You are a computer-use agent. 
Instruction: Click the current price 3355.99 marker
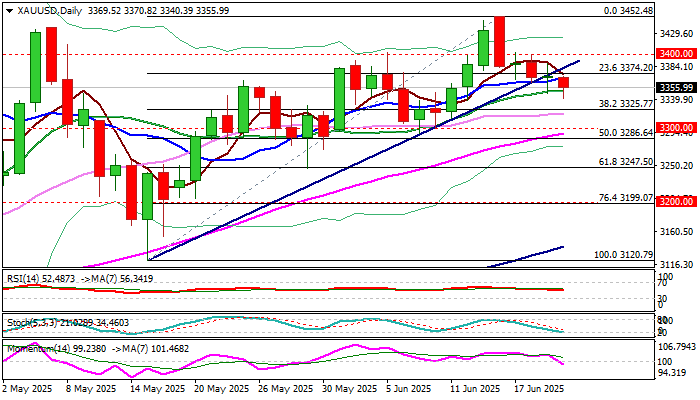click(x=676, y=87)
